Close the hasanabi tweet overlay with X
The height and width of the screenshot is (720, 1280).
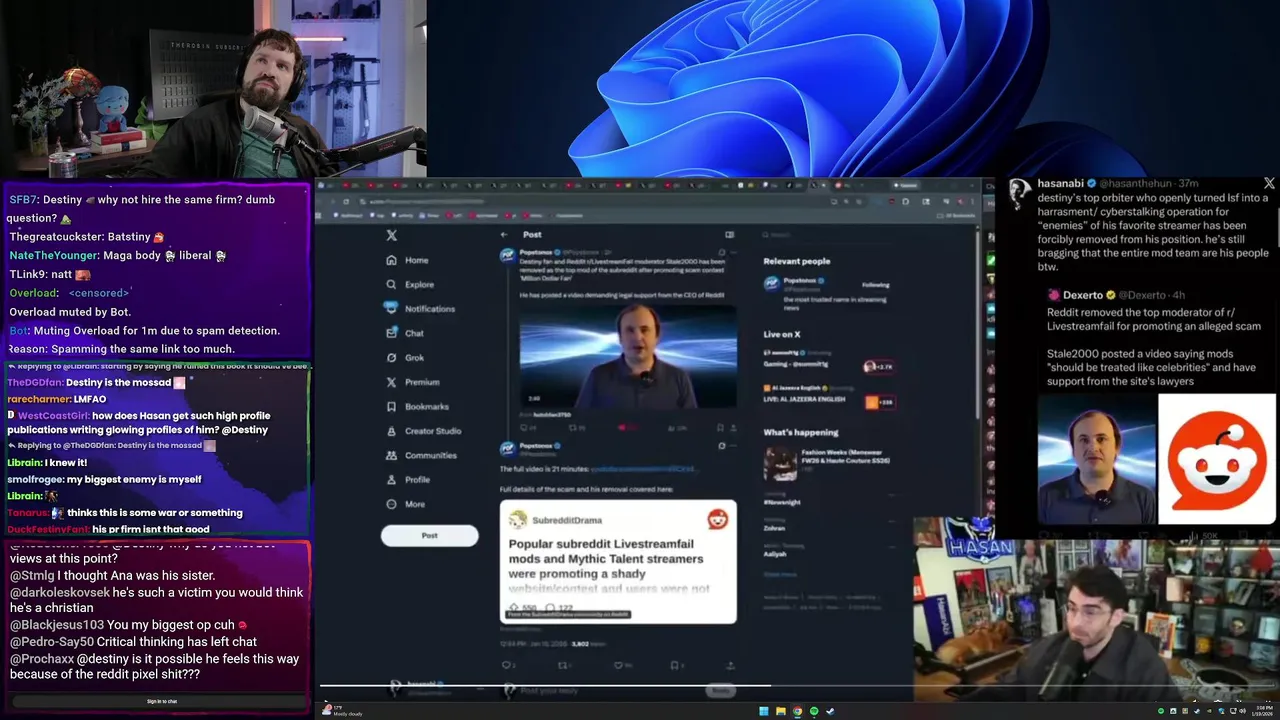pyautogui.click(x=1269, y=184)
